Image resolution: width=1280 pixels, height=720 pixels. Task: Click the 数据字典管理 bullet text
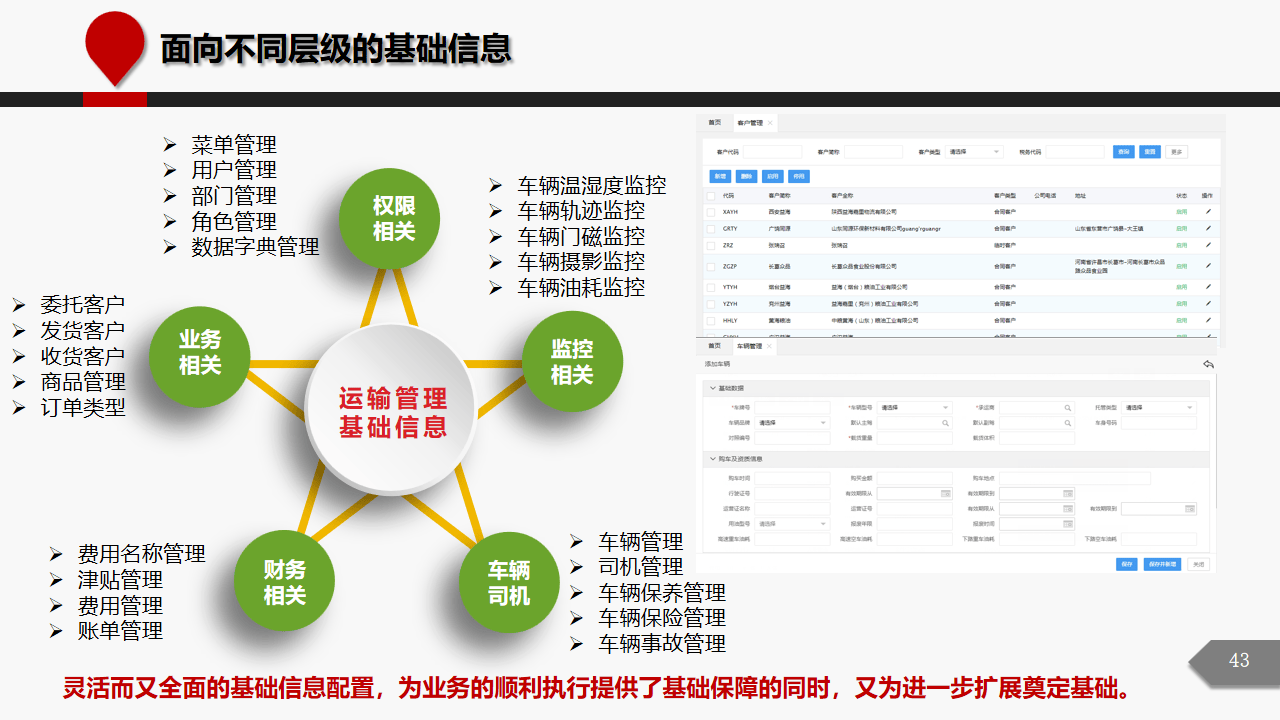255,247
